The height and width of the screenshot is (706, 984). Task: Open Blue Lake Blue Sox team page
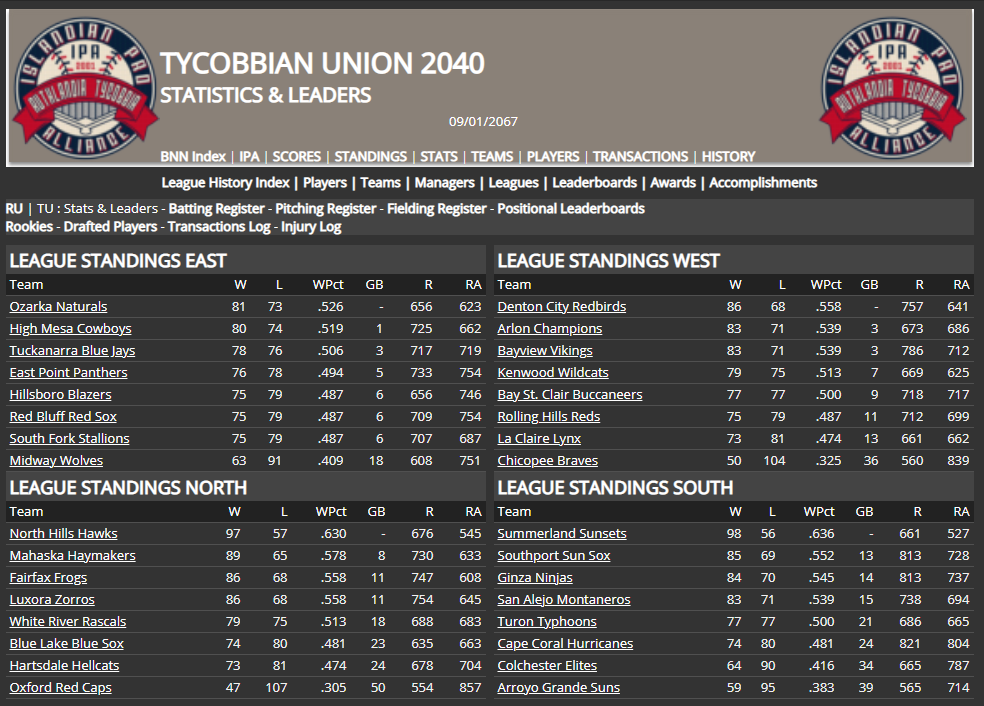tap(67, 644)
